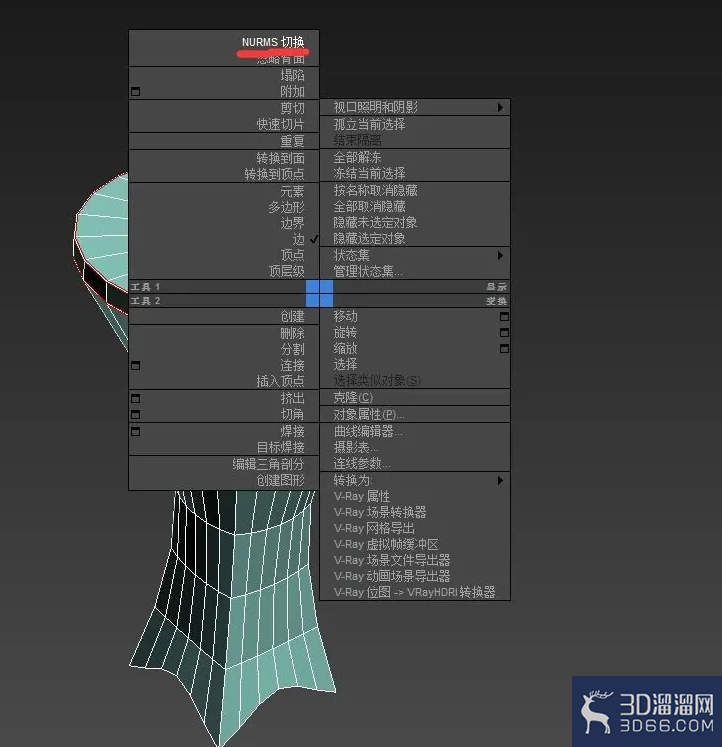Open settings box next to 切角 (Chamfer)
Viewport: 722px width, 747px height.
pos(135,414)
